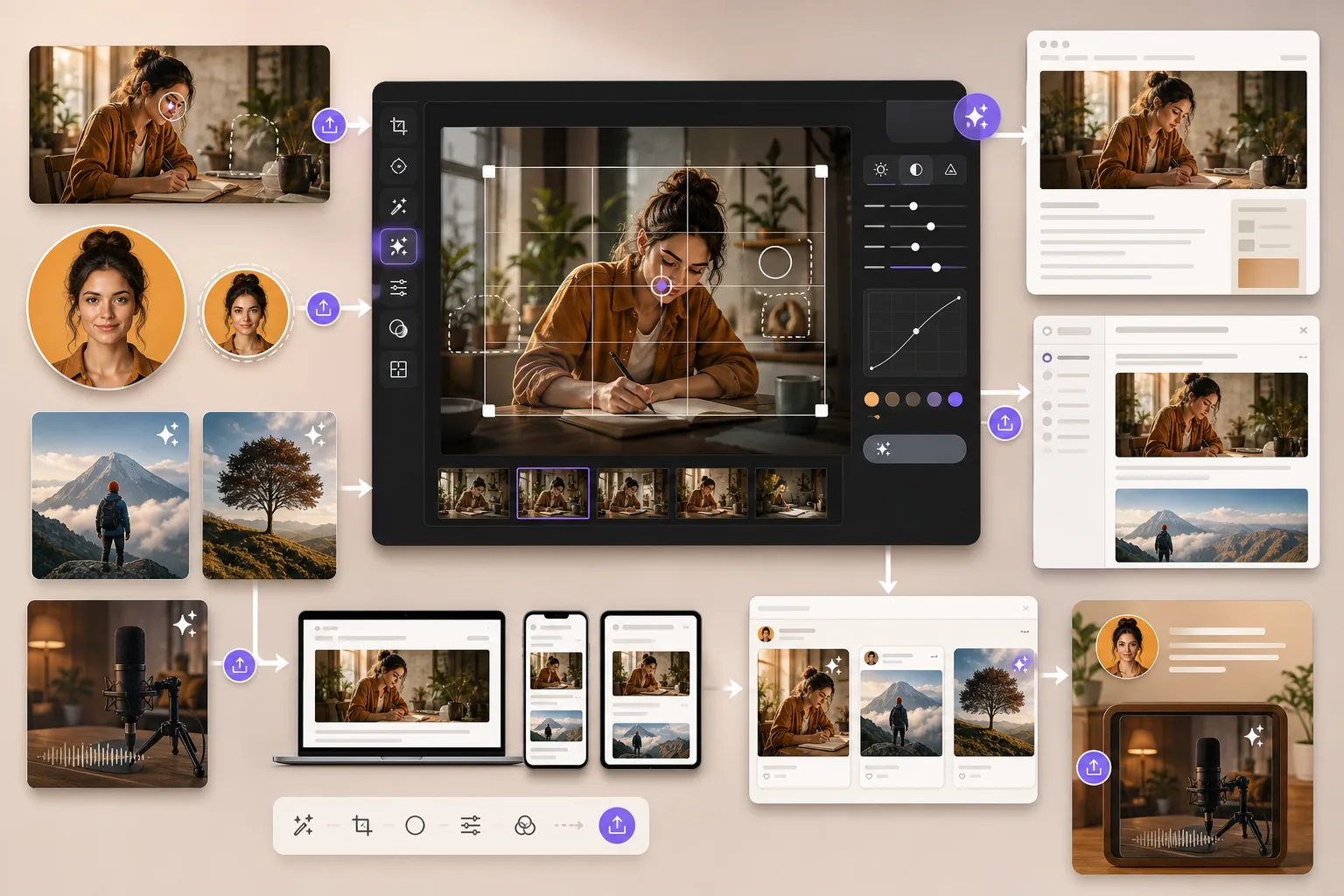Like the tree post heart icon

[962, 776]
